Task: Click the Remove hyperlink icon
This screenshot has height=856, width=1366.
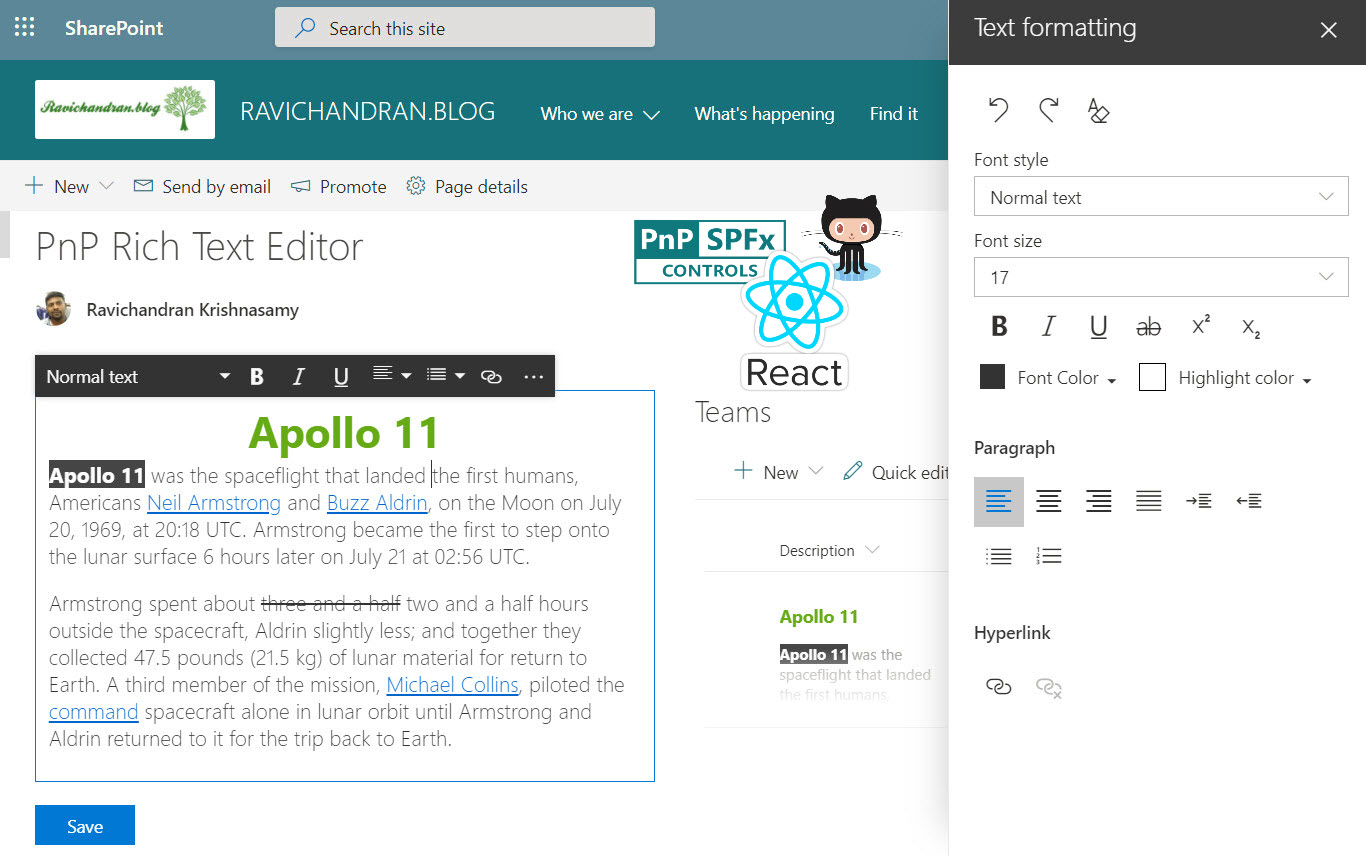Action: point(1048,686)
